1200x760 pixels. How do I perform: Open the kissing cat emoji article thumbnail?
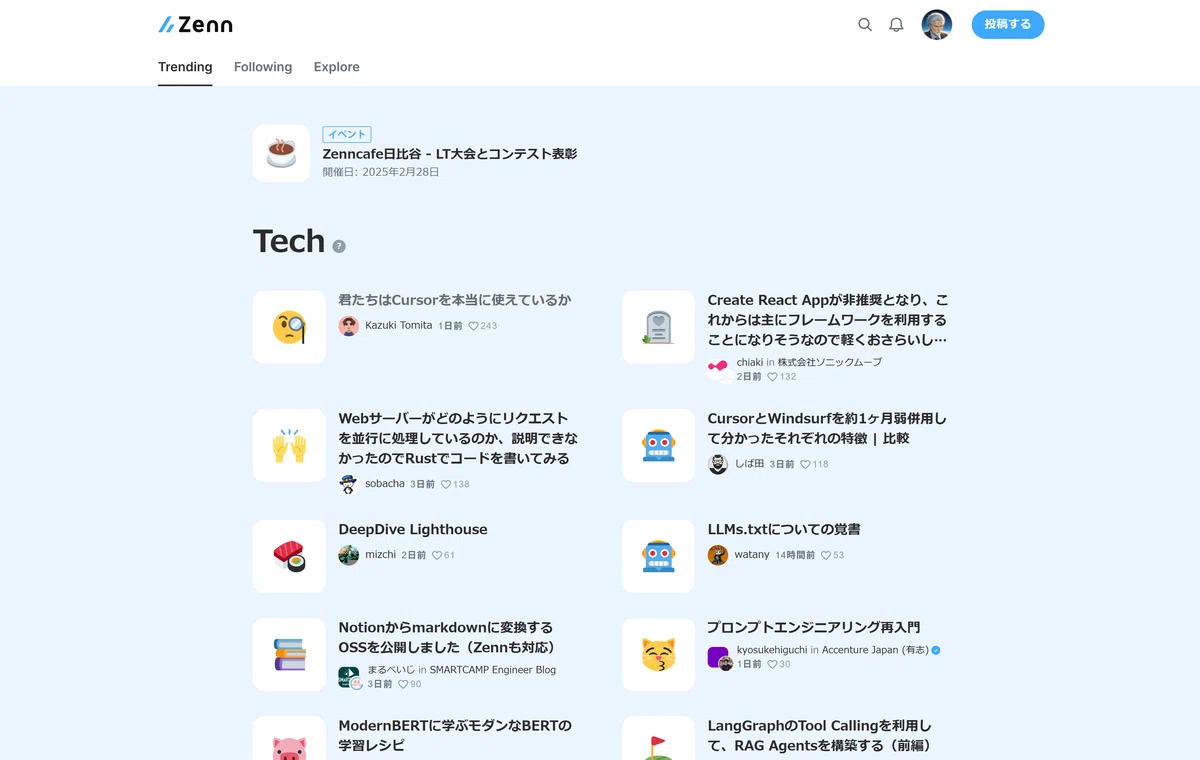tap(658, 654)
